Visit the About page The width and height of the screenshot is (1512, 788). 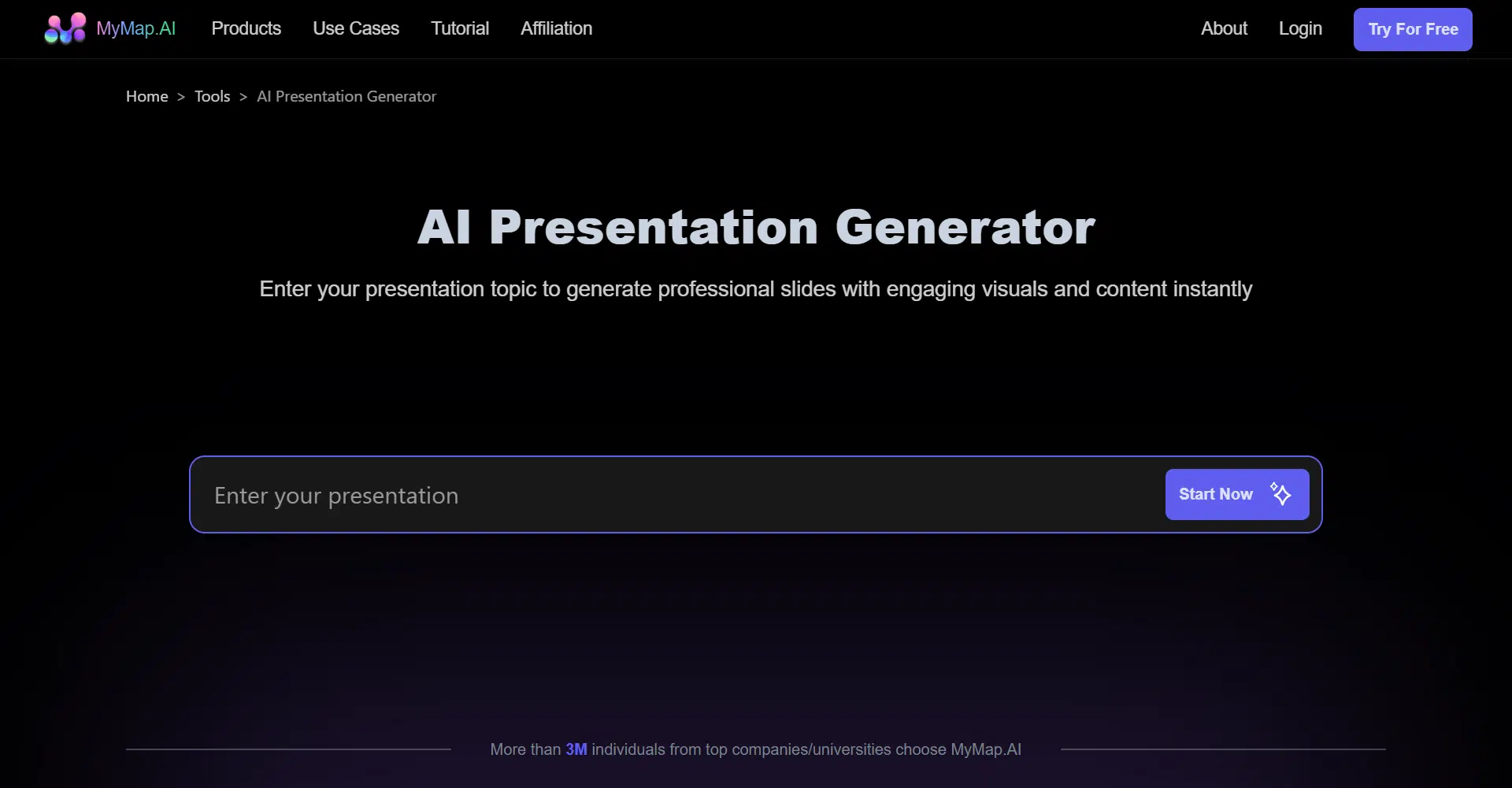(x=1224, y=29)
